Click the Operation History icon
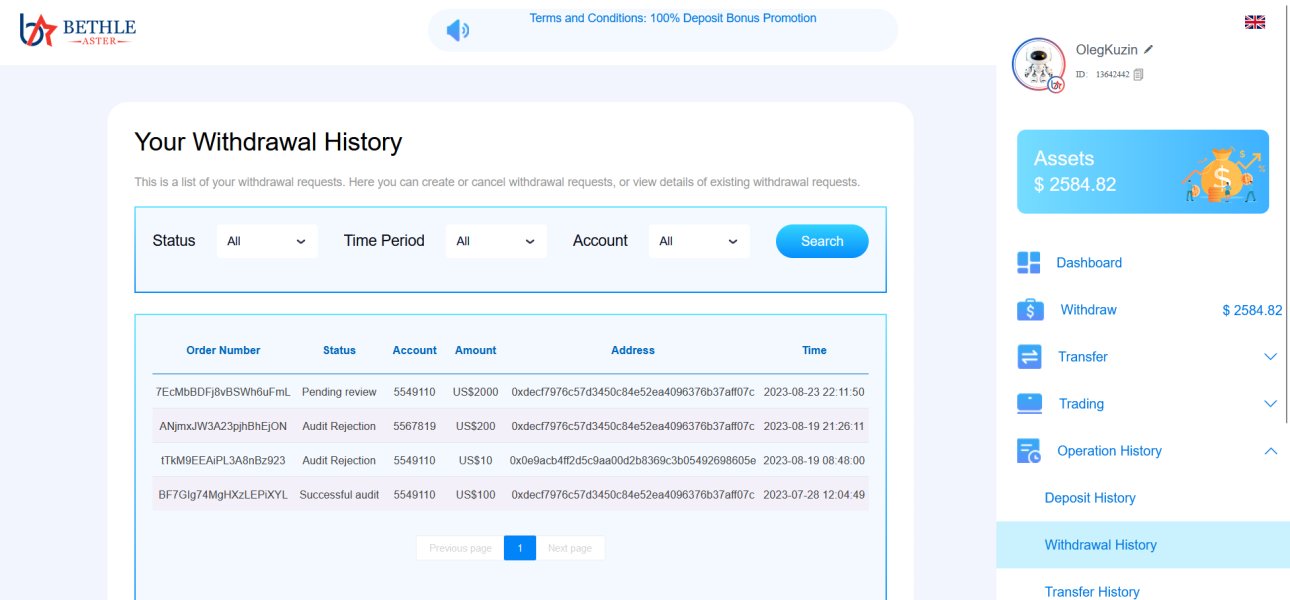Viewport: 1290px width, 600px height. (1029, 451)
